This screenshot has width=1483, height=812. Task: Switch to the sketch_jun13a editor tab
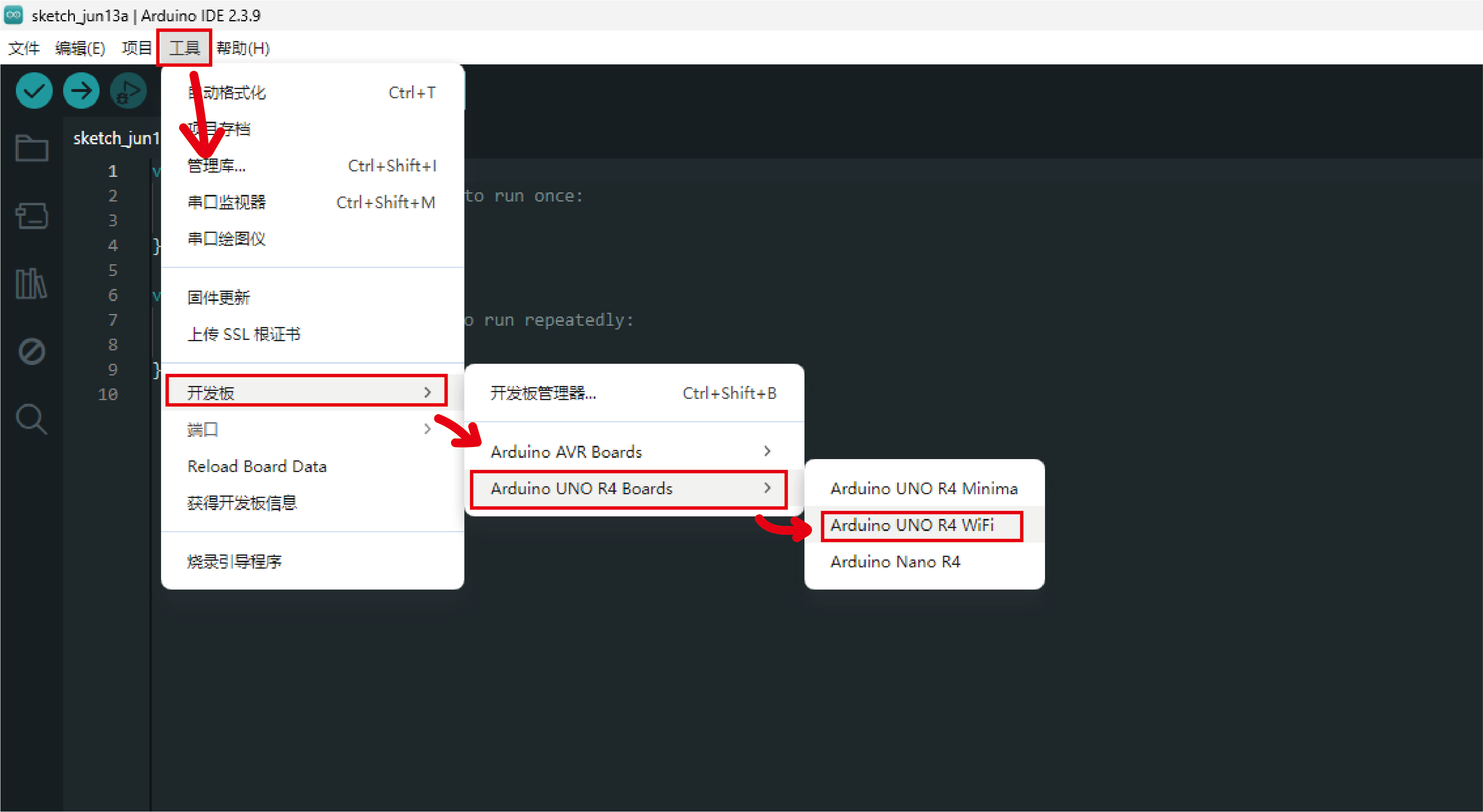coord(116,138)
